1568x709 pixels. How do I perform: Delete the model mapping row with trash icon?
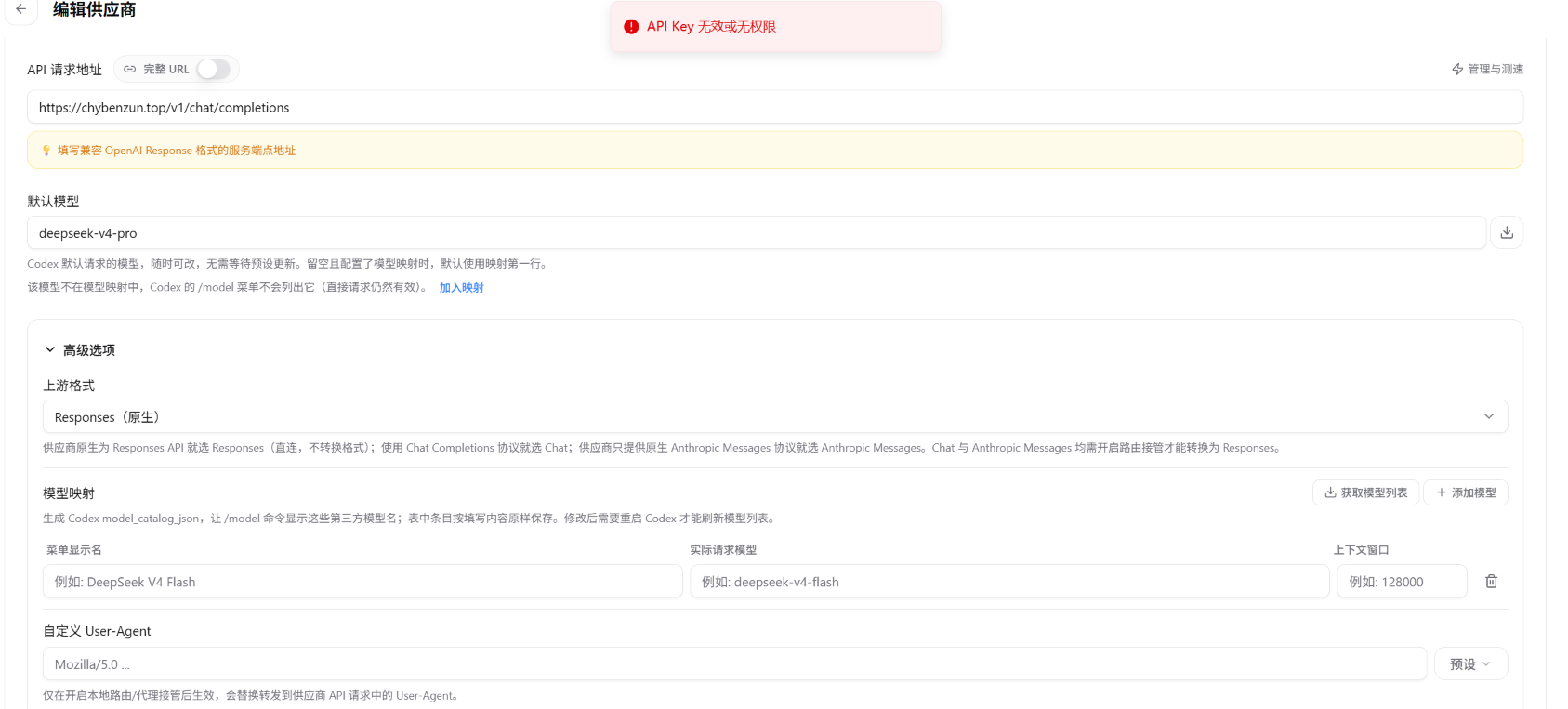tap(1491, 582)
